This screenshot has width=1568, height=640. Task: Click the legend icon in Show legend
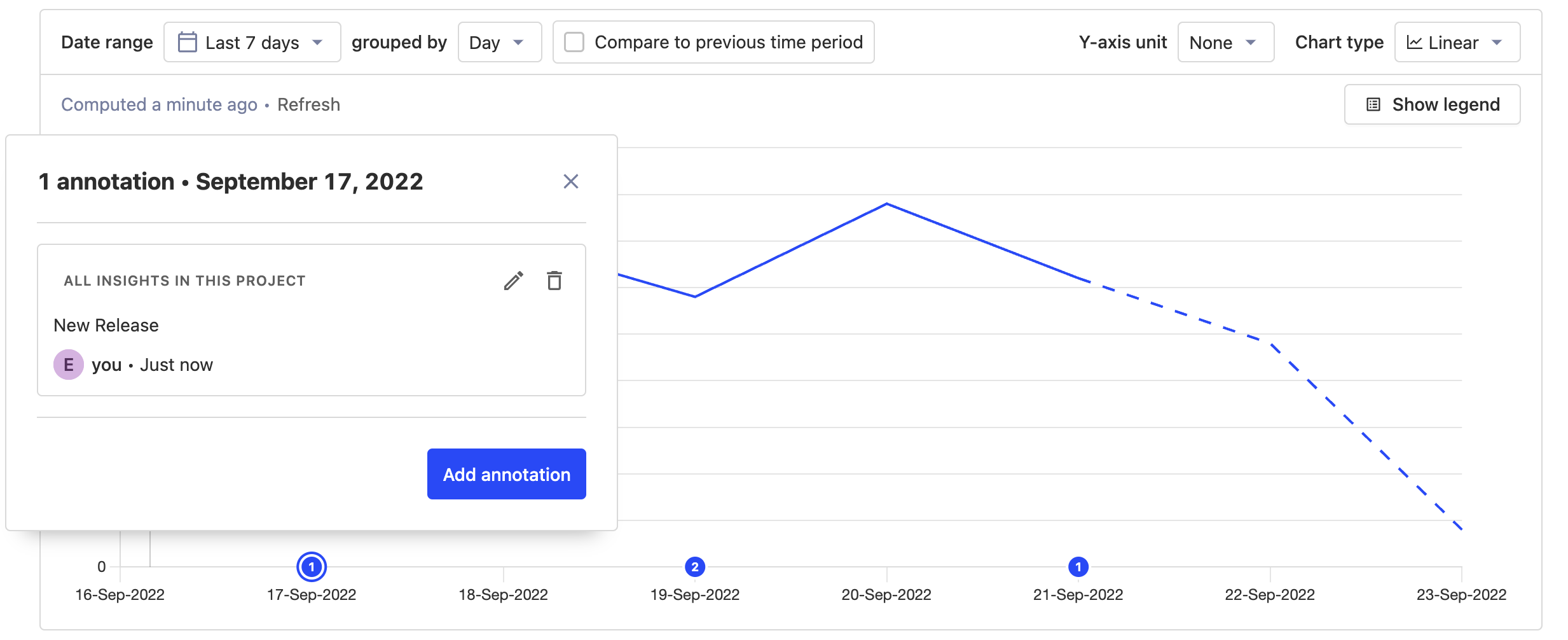point(1373,104)
